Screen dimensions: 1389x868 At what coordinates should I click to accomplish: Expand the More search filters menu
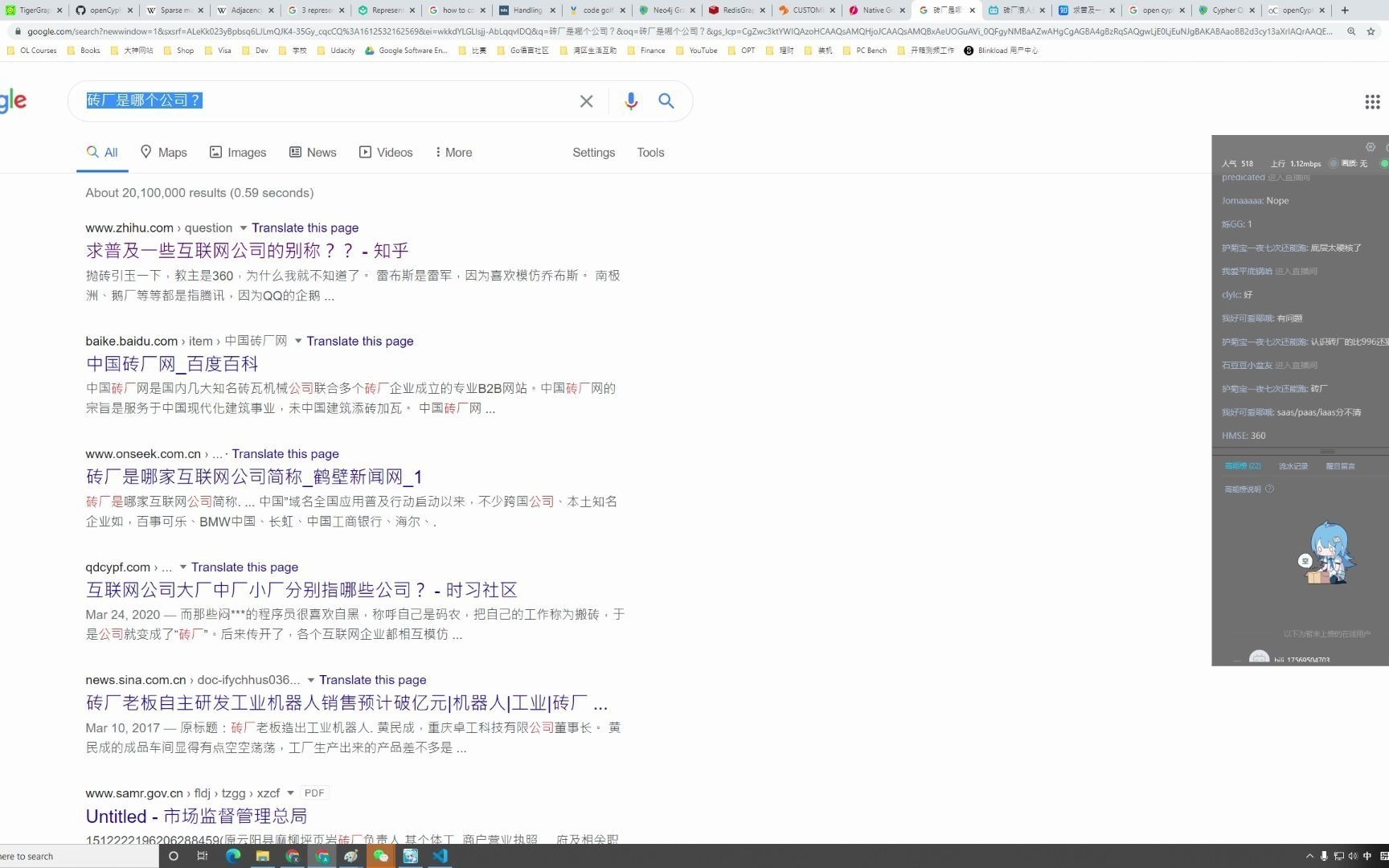point(453,153)
